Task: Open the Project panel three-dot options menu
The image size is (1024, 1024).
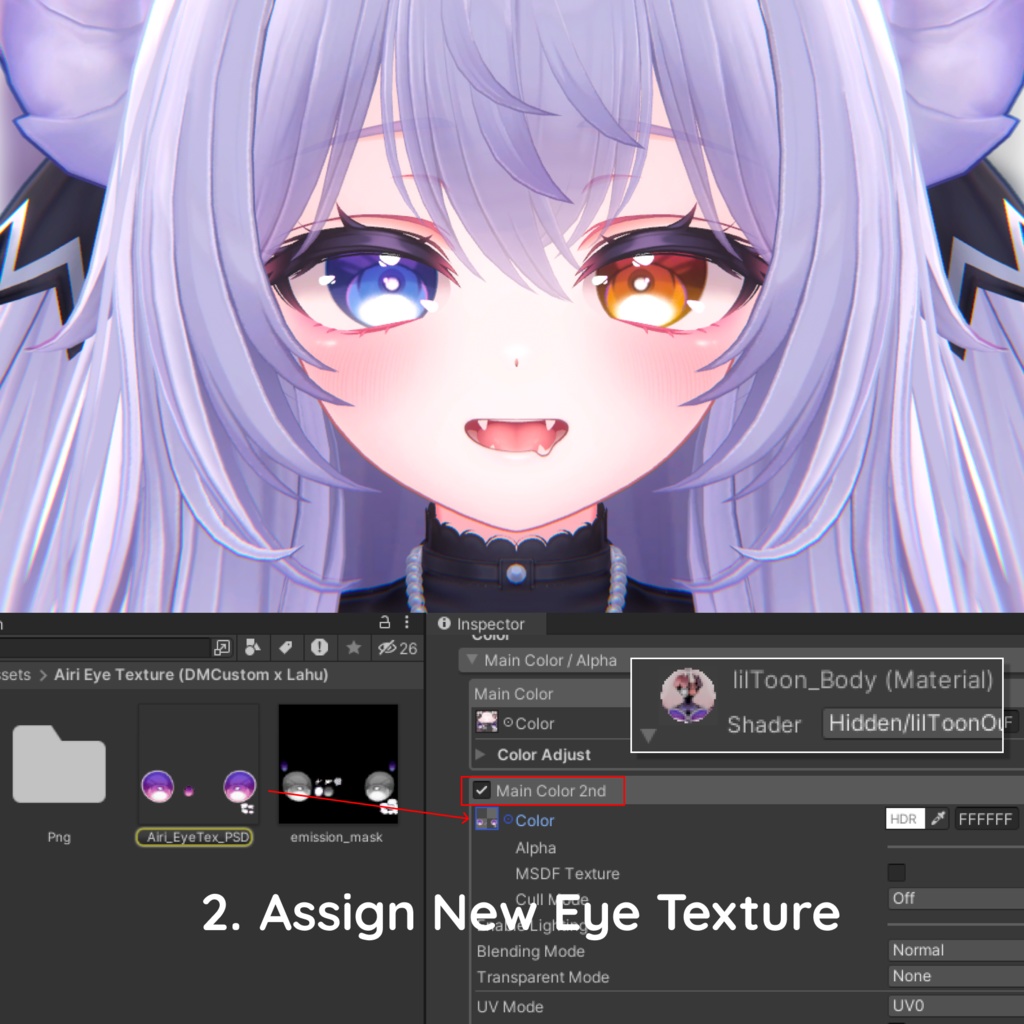Action: 406,622
